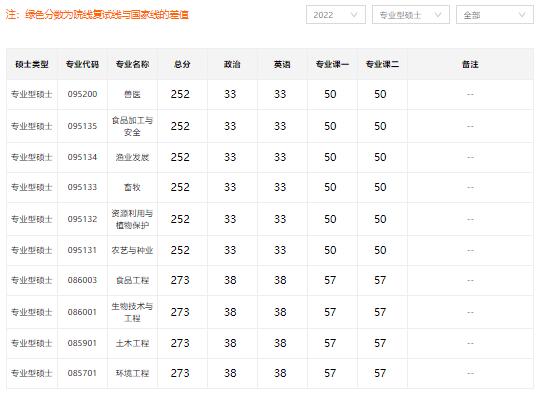
Task: Click 专业课一 score 57 in 生物技术与工程 row
Action: click(330, 312)
